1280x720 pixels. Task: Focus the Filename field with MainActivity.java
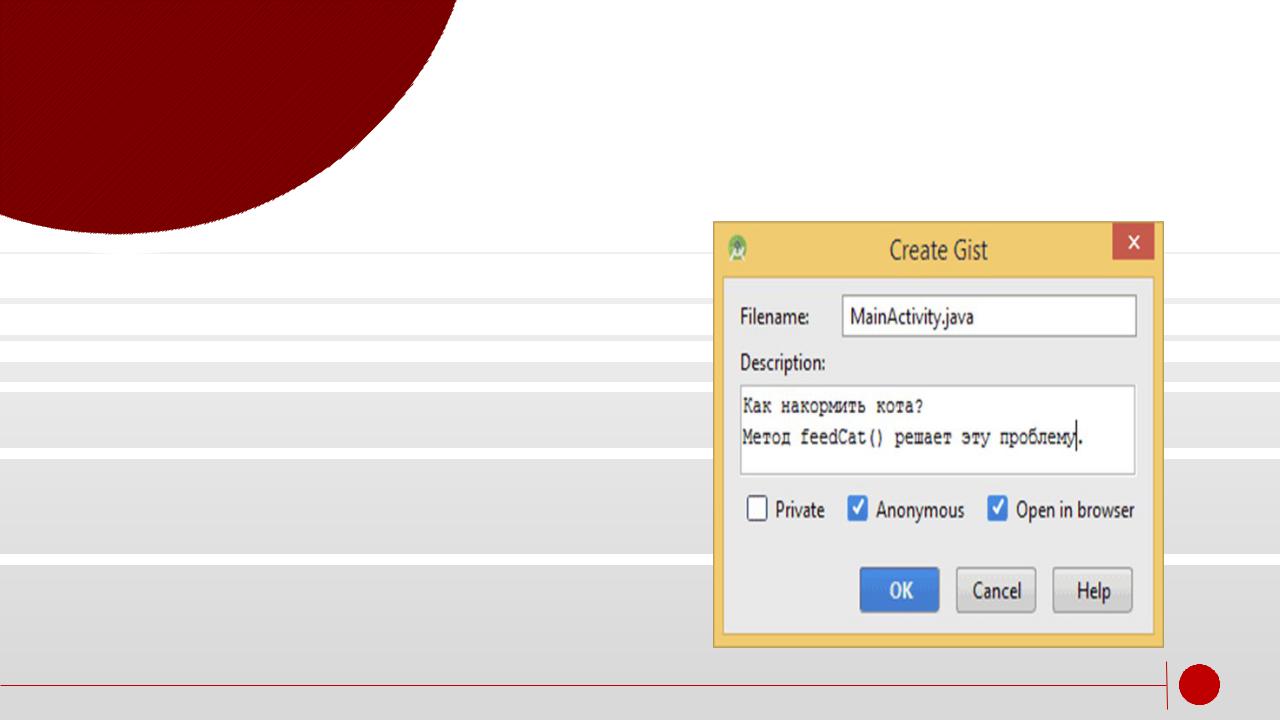pyautogui.click(x=989, y=316)
